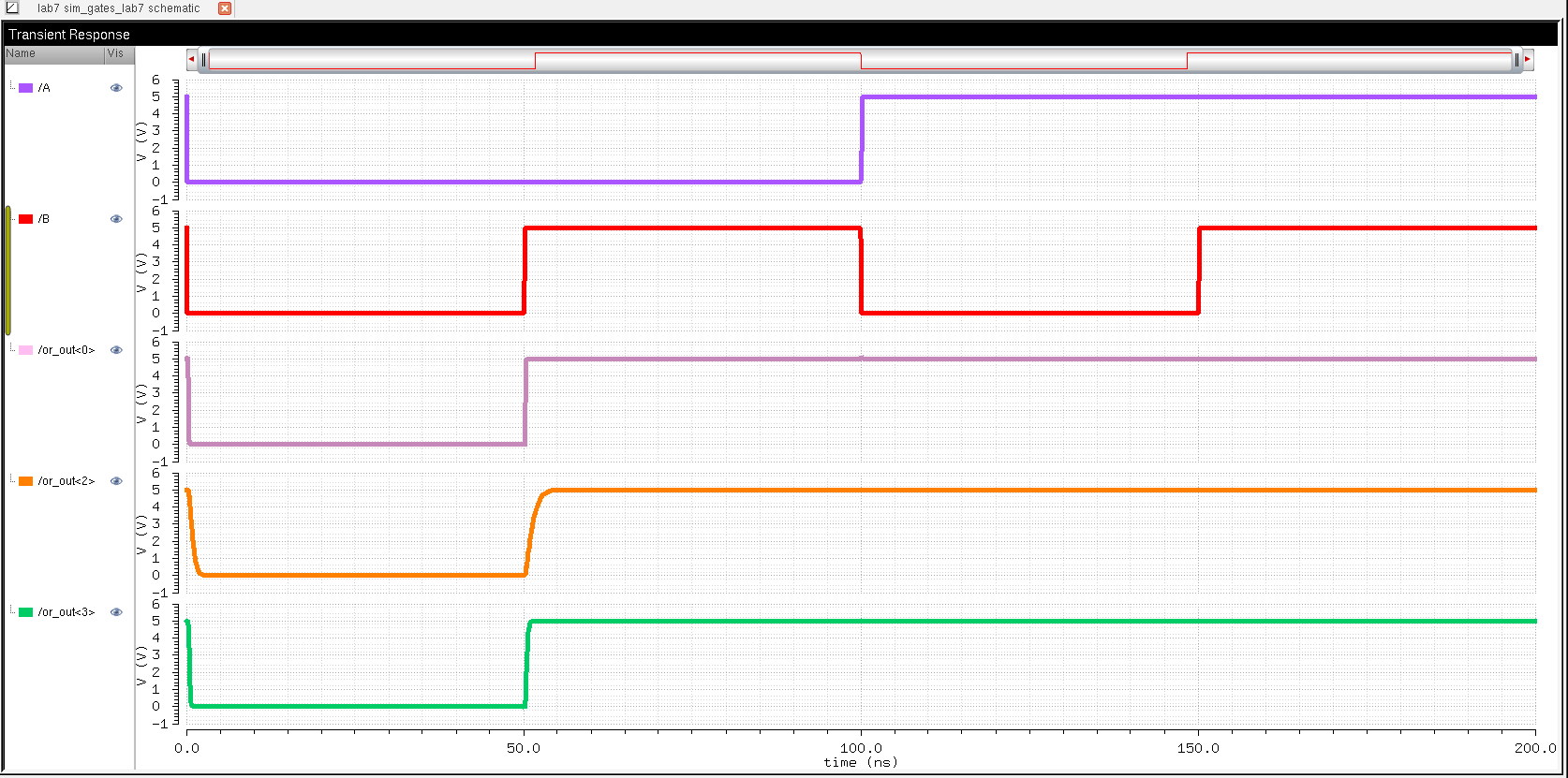Click the green /or_out<3> color swatch
1568x778 pixels.
coord(26,612)
